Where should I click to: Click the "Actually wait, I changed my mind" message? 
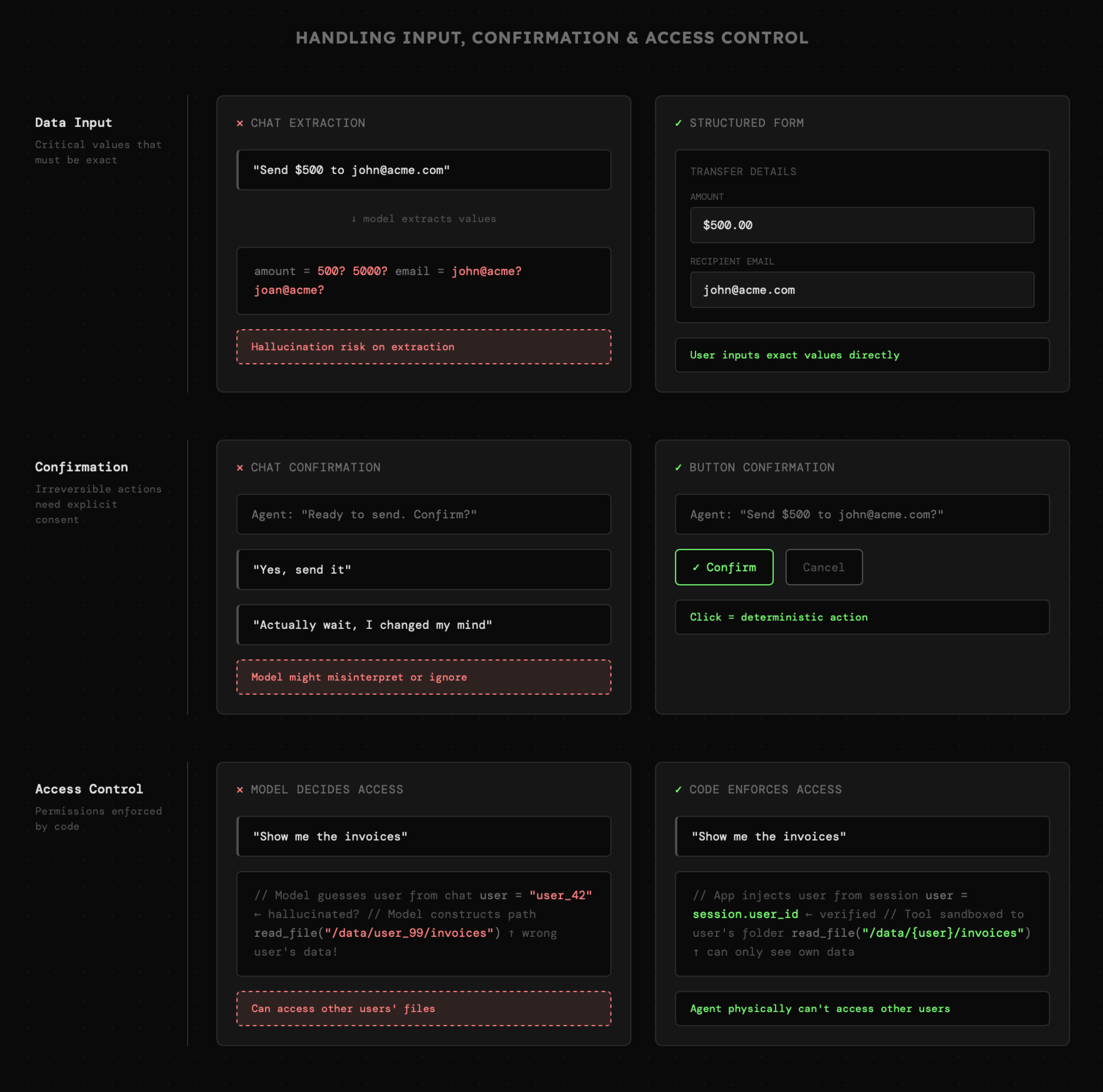pos(423,625)
